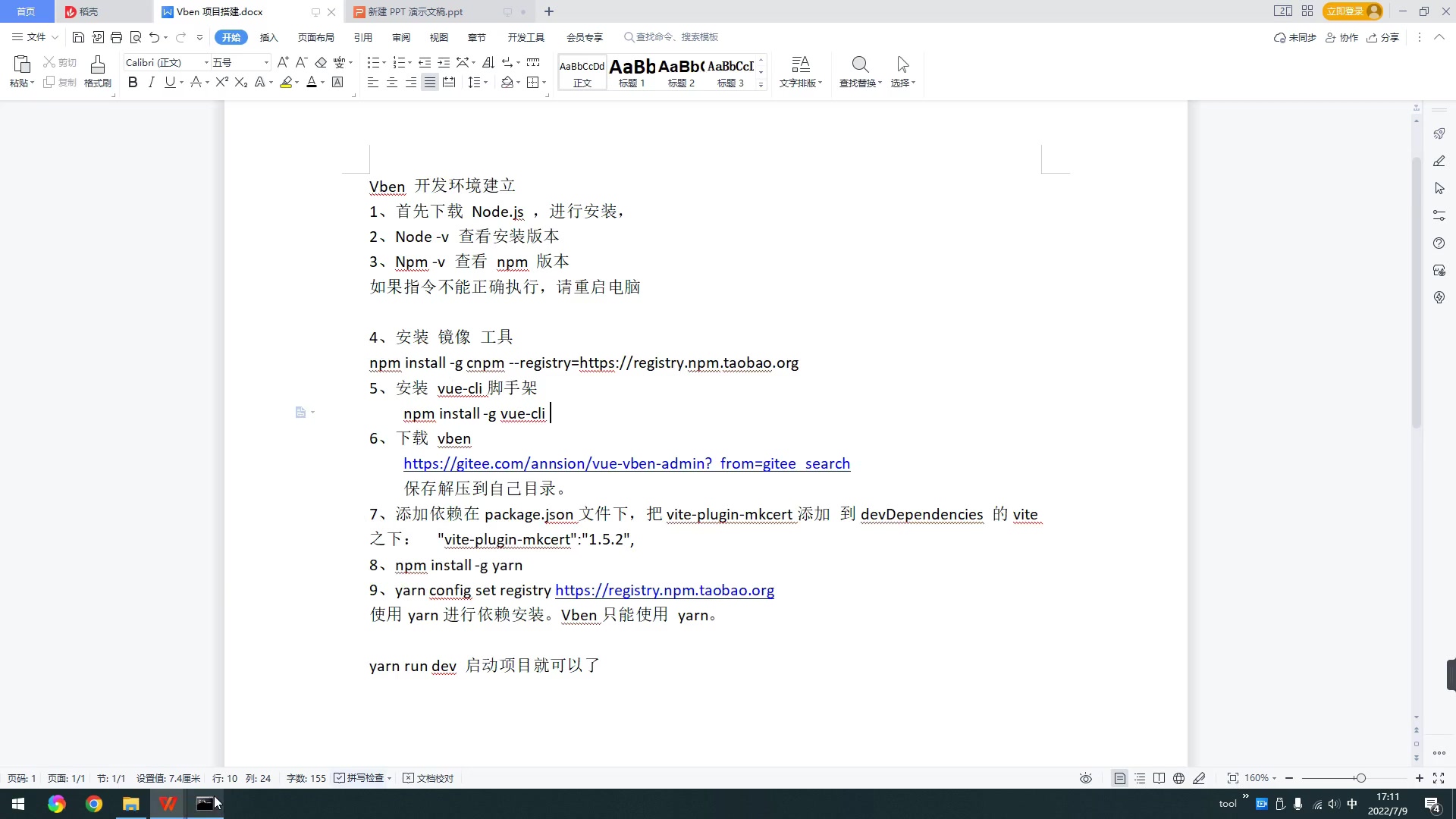Click fit-to-page zoom icon

click(x=1233, y=778)
